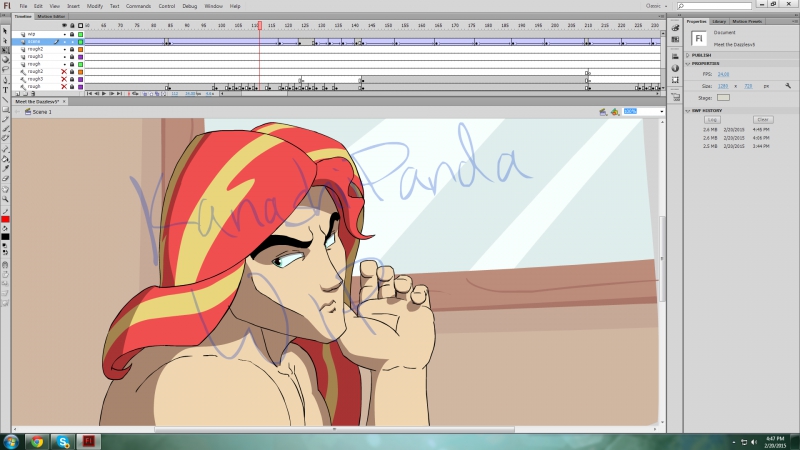The width and height of the screenshot is (800, 450).
Task: Open the red stroke color swatch
Action: click(x=5, y=220)
